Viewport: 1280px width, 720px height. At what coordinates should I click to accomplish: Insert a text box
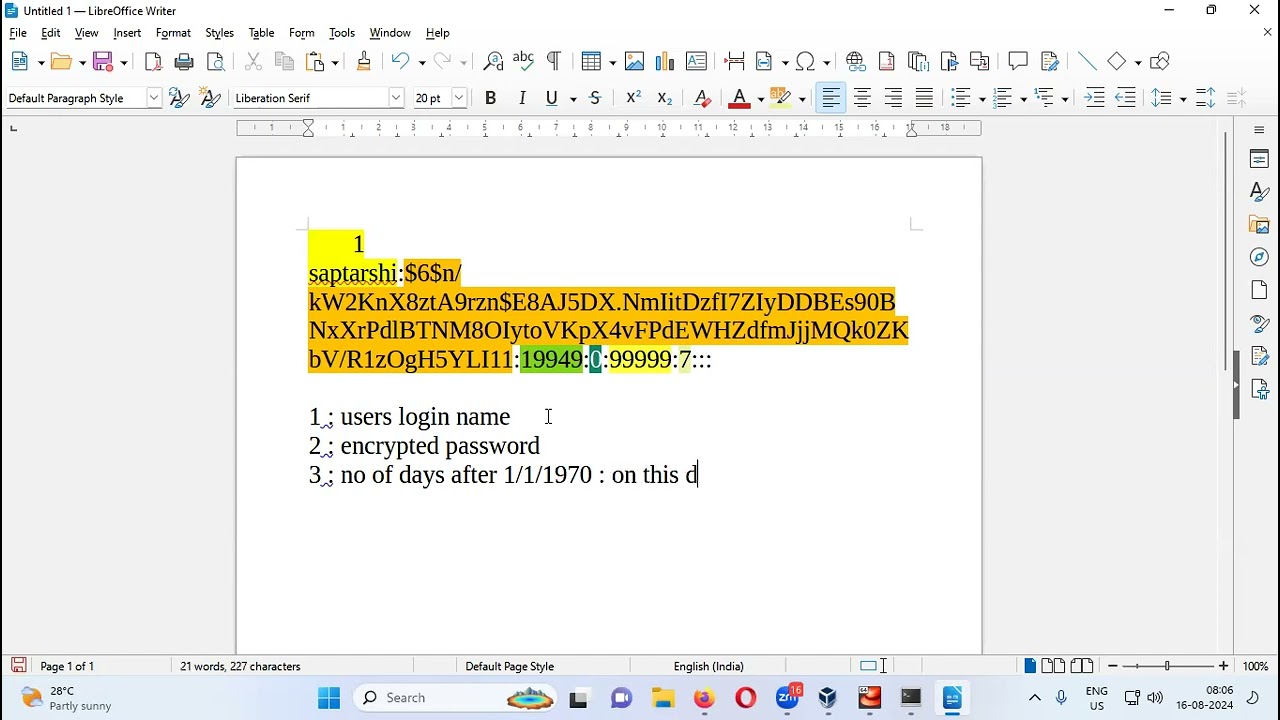point(697,62)
